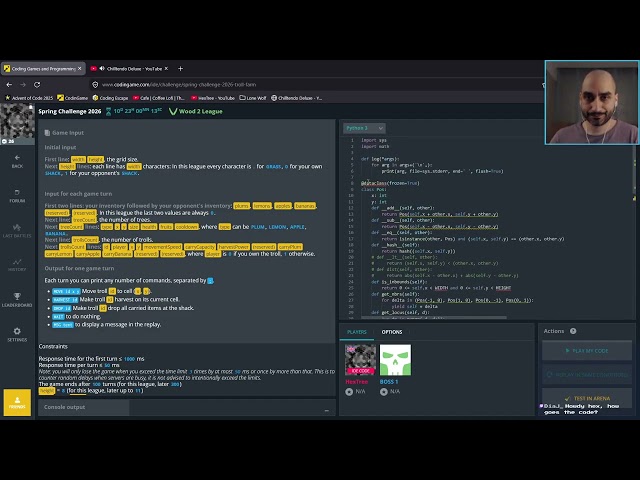Open the yellow FRIENDS button

(x=17, y=402)
